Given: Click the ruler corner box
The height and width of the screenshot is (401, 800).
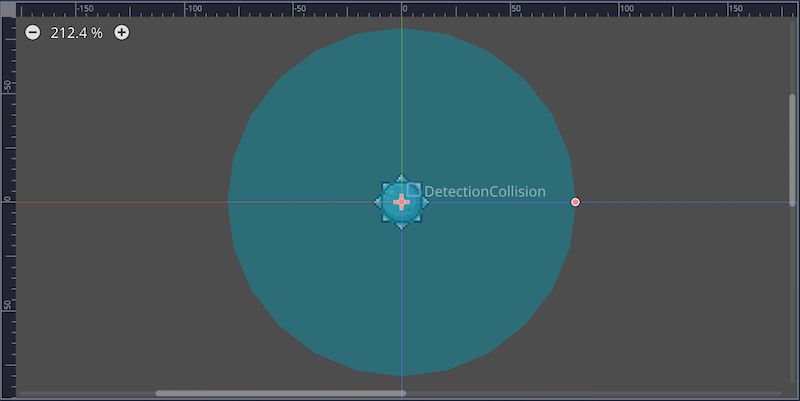Looking at the screenshot, I should pyautogui.click(x=8, y=10).
